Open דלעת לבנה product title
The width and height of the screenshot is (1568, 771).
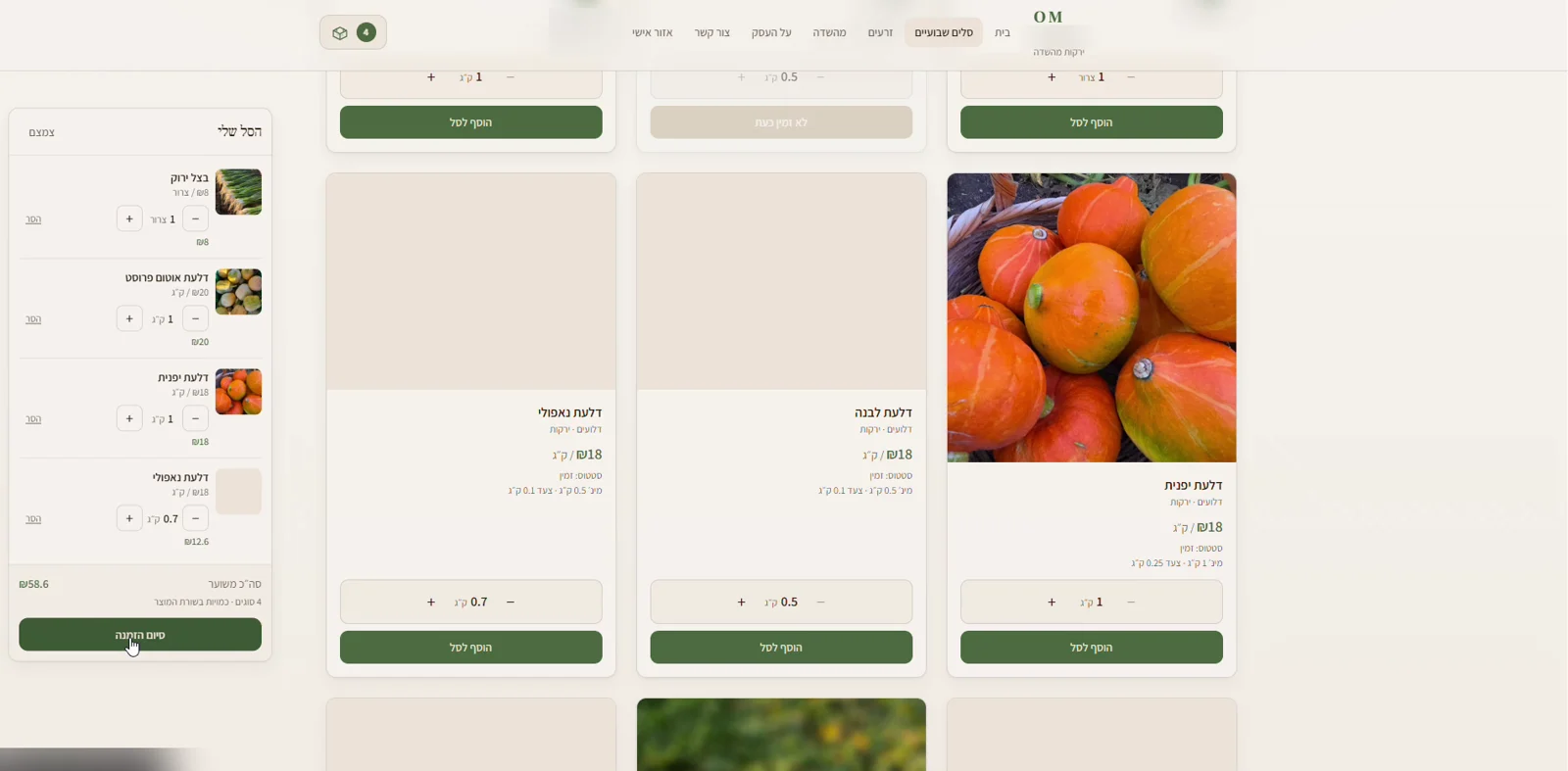[883, 412]
